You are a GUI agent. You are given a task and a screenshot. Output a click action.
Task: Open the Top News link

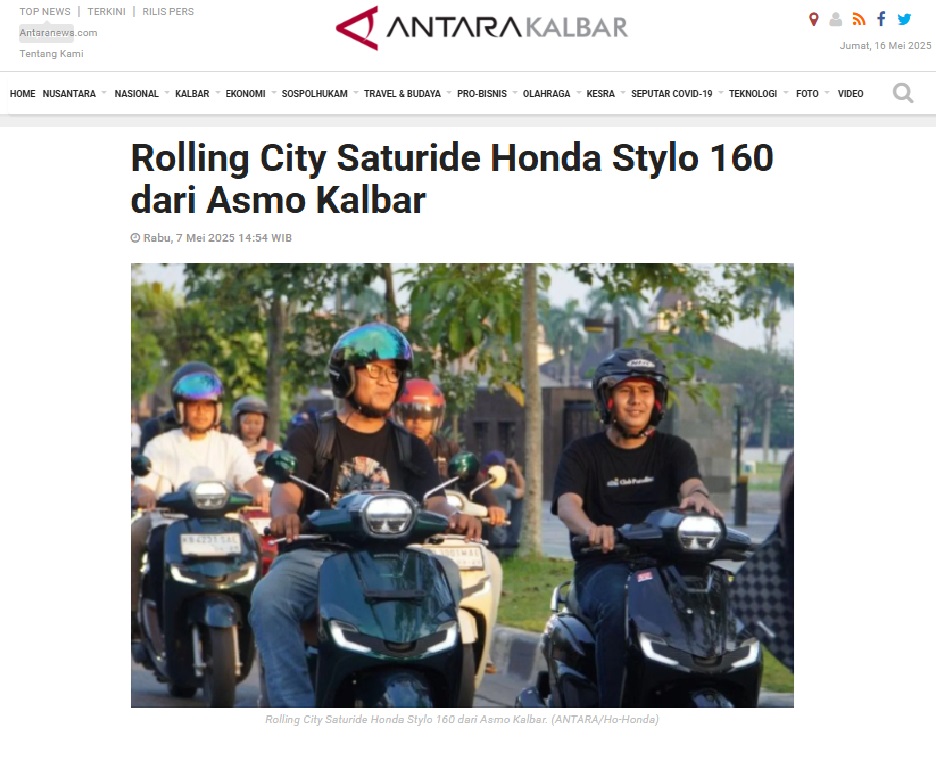tap(45, 11)
